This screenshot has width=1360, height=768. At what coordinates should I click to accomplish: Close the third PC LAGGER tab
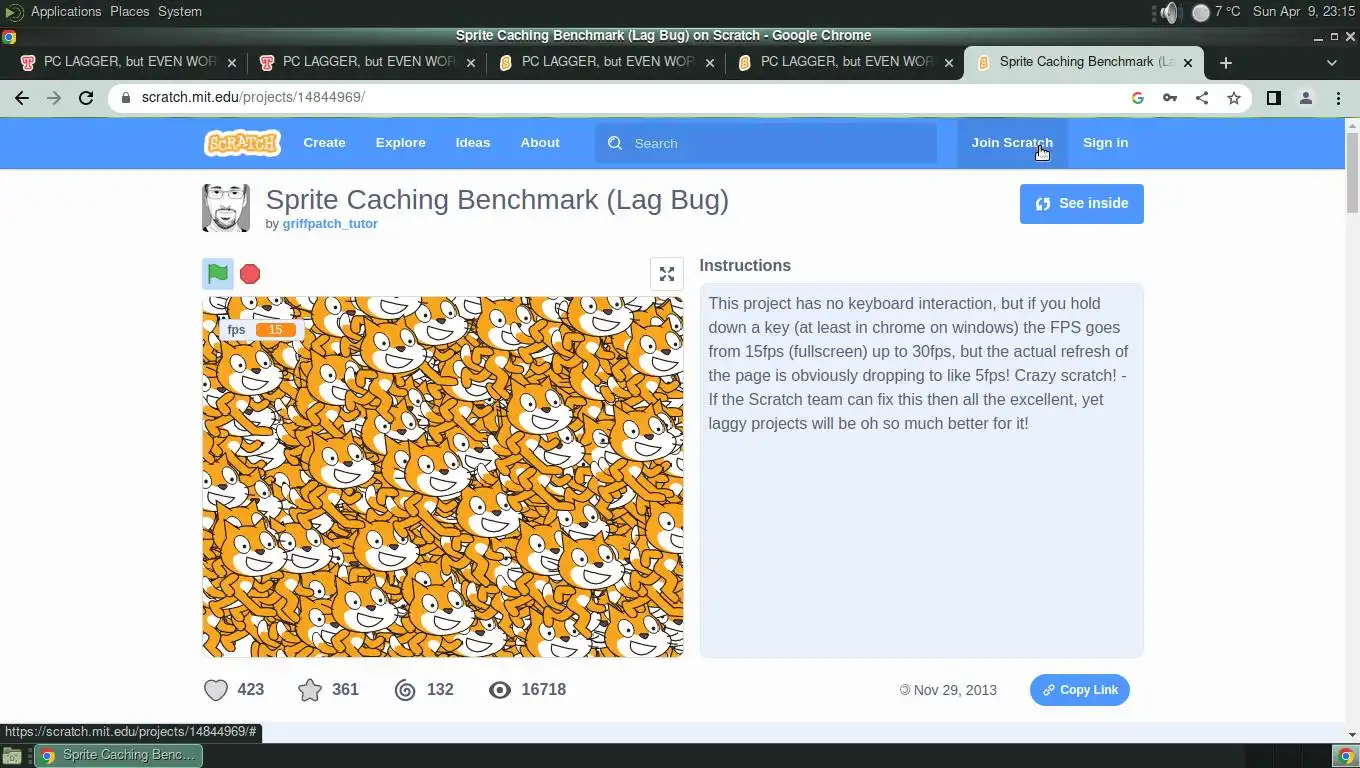pyautogui.click(x=710, y=62)
